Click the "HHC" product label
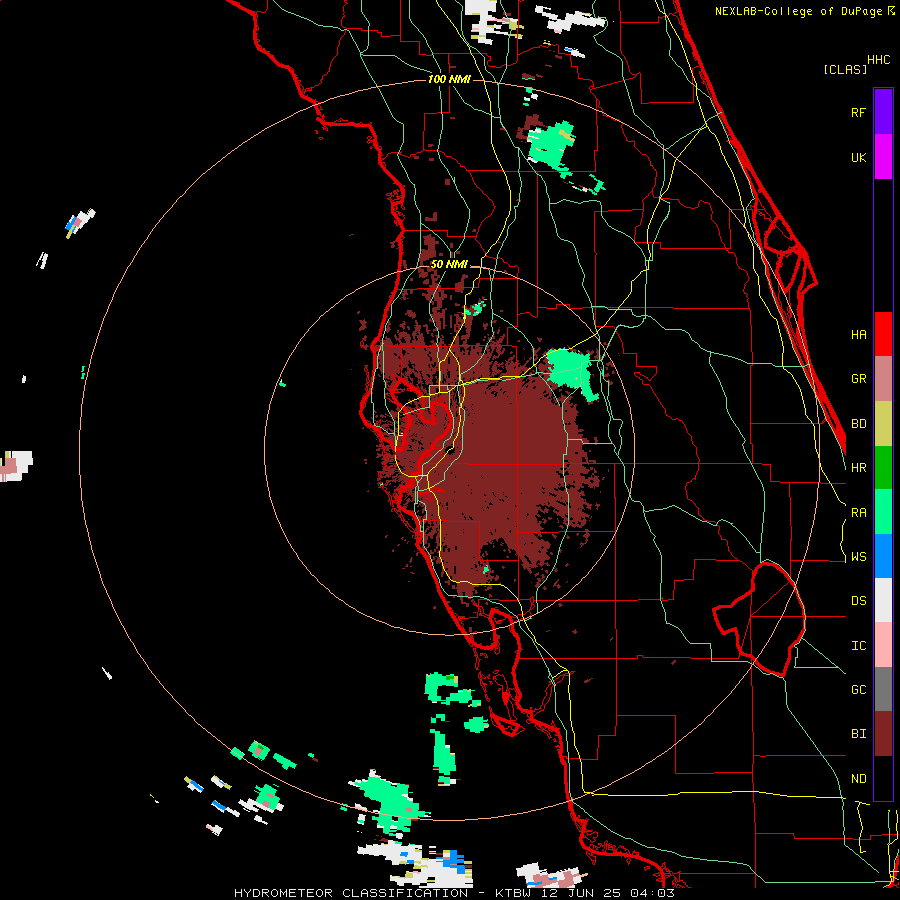The height and width of the screenshot is (900, 900). coord(879,60)
